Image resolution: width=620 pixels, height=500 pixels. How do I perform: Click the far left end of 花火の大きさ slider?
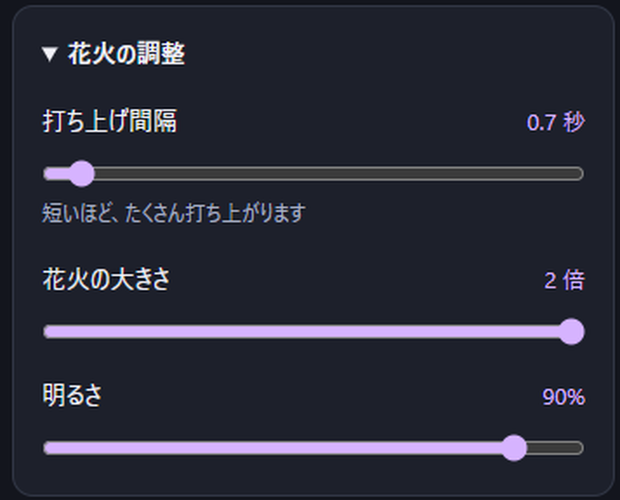click(x=47, y=331)
